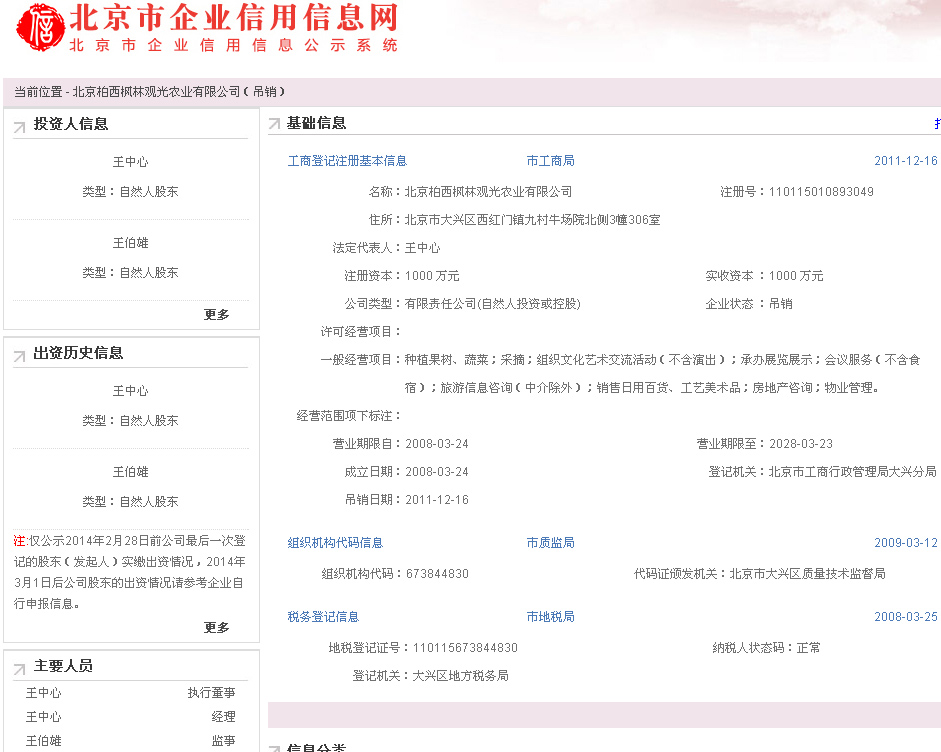941x752 pixels.
Task: Click the arrow icon beside 投资人信息
Action: (20, 127)
